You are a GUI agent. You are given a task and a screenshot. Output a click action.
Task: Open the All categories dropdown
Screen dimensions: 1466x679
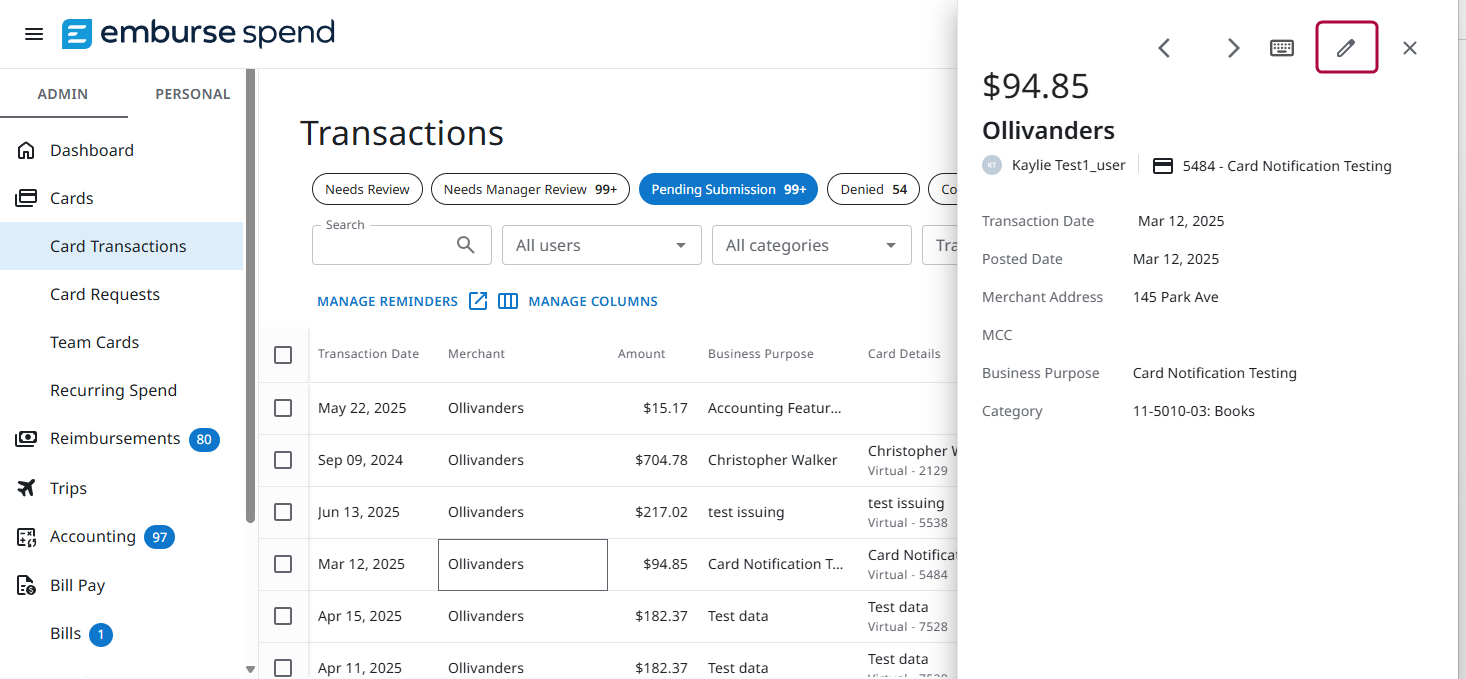(811, 245)
